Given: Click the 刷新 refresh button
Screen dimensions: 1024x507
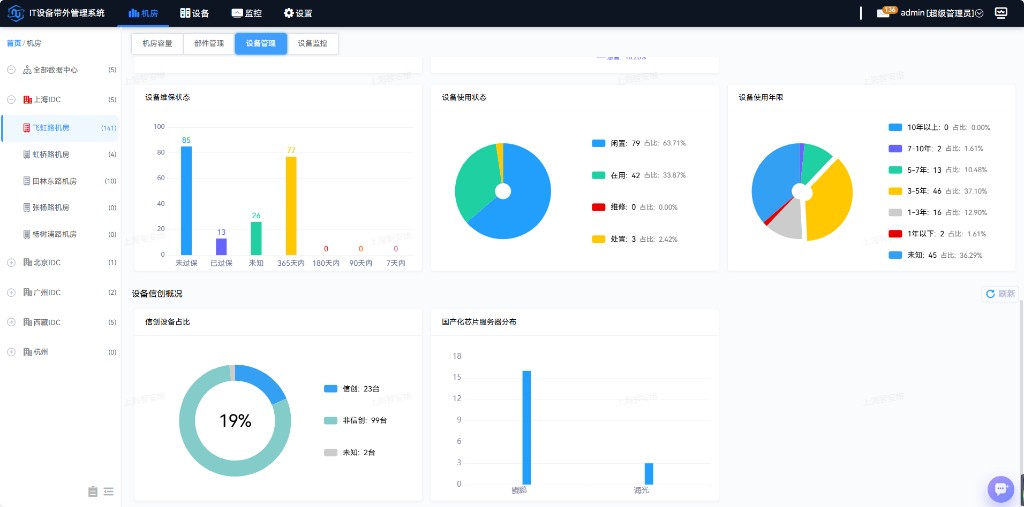Looking at the screenshot, I should click(1000, 294).
